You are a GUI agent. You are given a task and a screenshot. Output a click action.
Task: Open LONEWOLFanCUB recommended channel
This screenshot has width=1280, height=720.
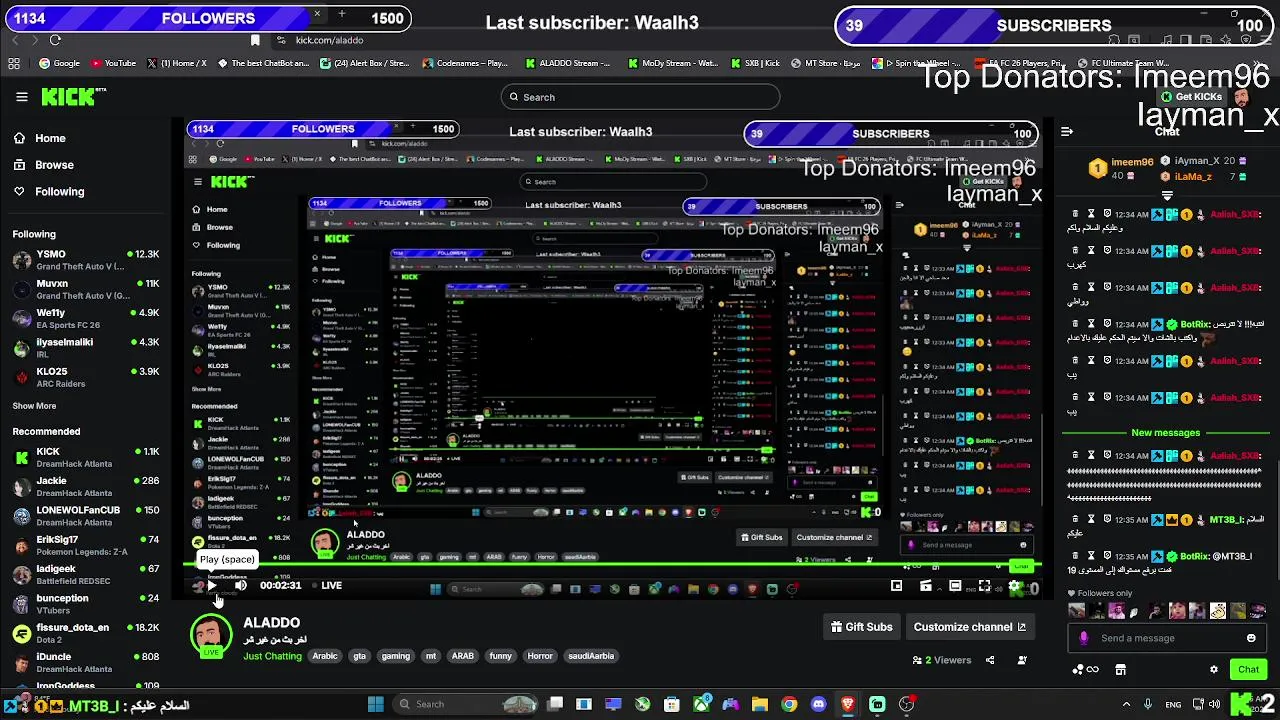[x=85, y=515]
